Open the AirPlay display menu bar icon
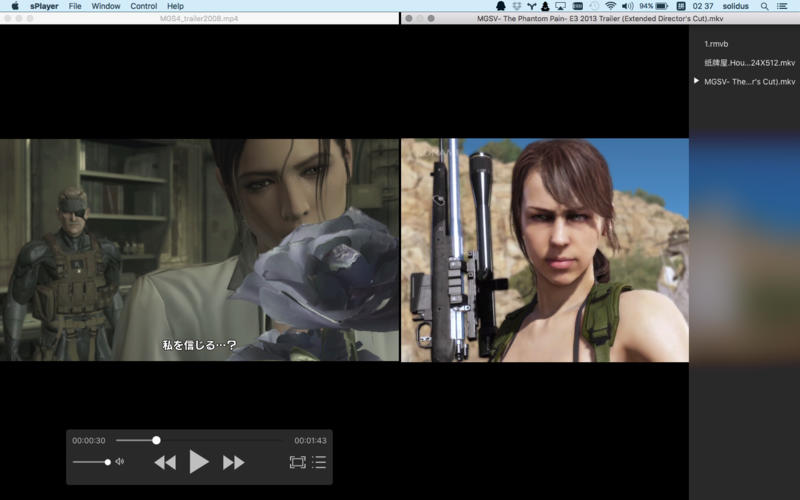Screen dimensions: 800x500 coord(561,6)
